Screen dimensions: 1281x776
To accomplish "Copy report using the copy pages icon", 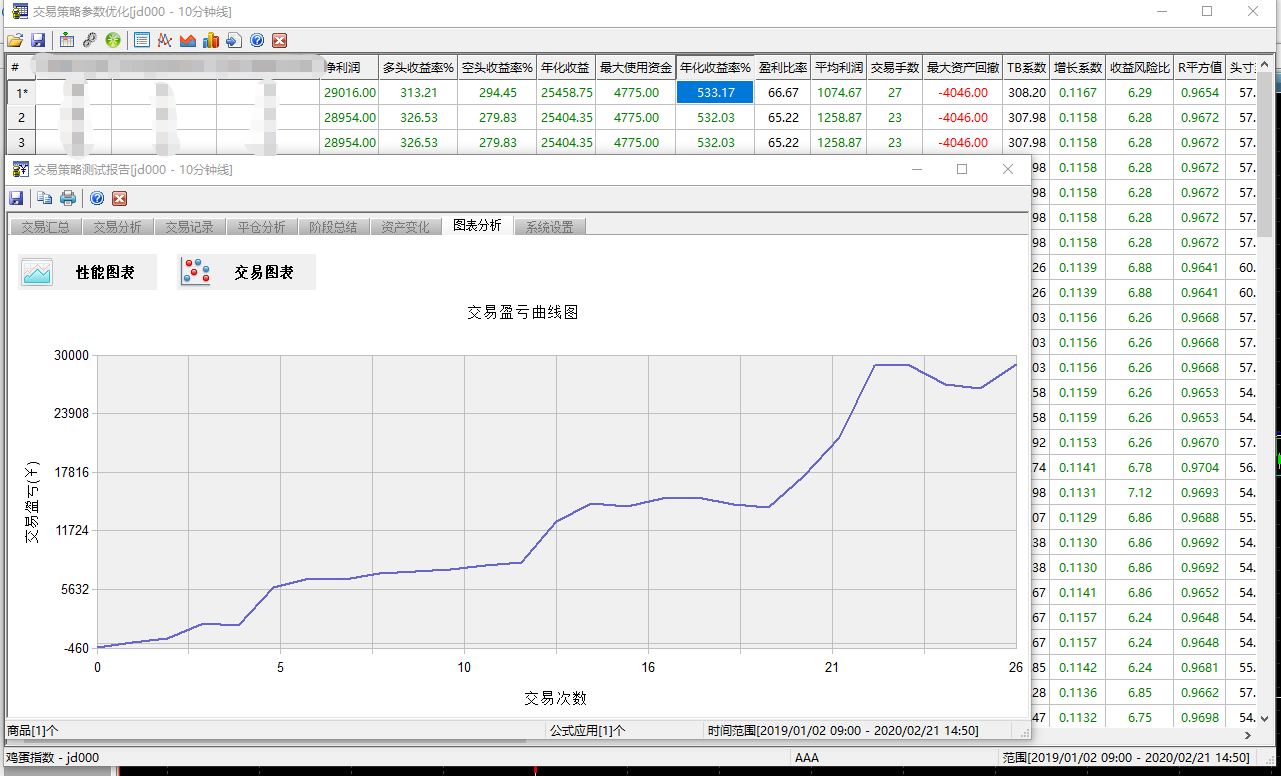I will click(45, 198).
